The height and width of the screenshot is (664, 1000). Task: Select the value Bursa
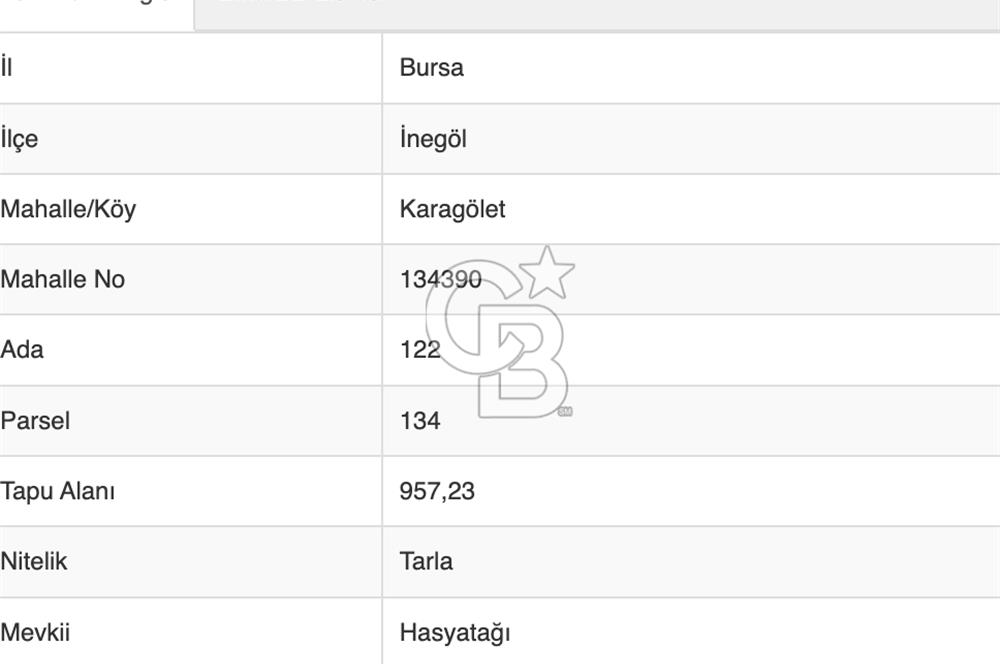click(430, 68)
